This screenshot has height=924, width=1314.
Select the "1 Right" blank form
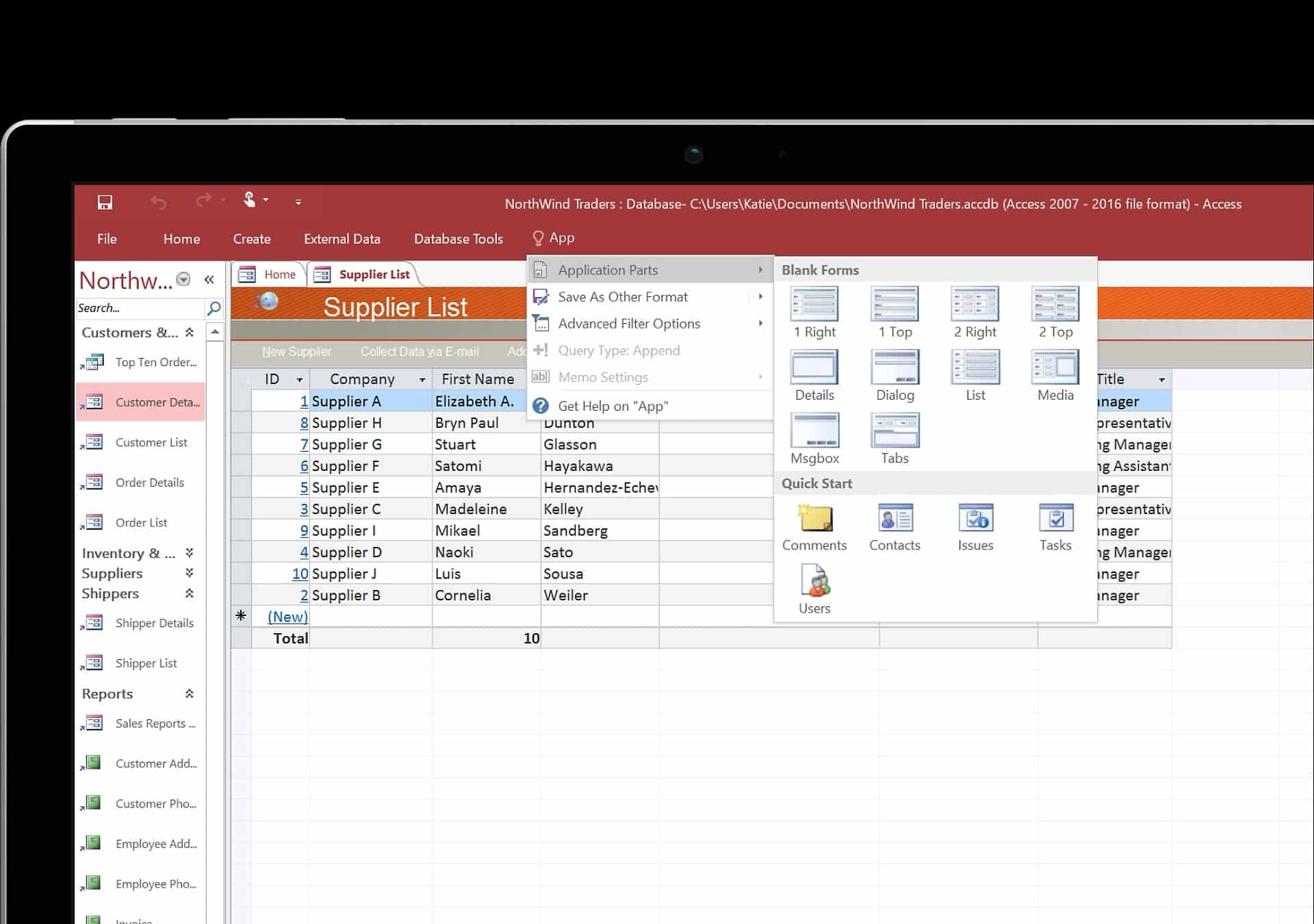point(814,313)
